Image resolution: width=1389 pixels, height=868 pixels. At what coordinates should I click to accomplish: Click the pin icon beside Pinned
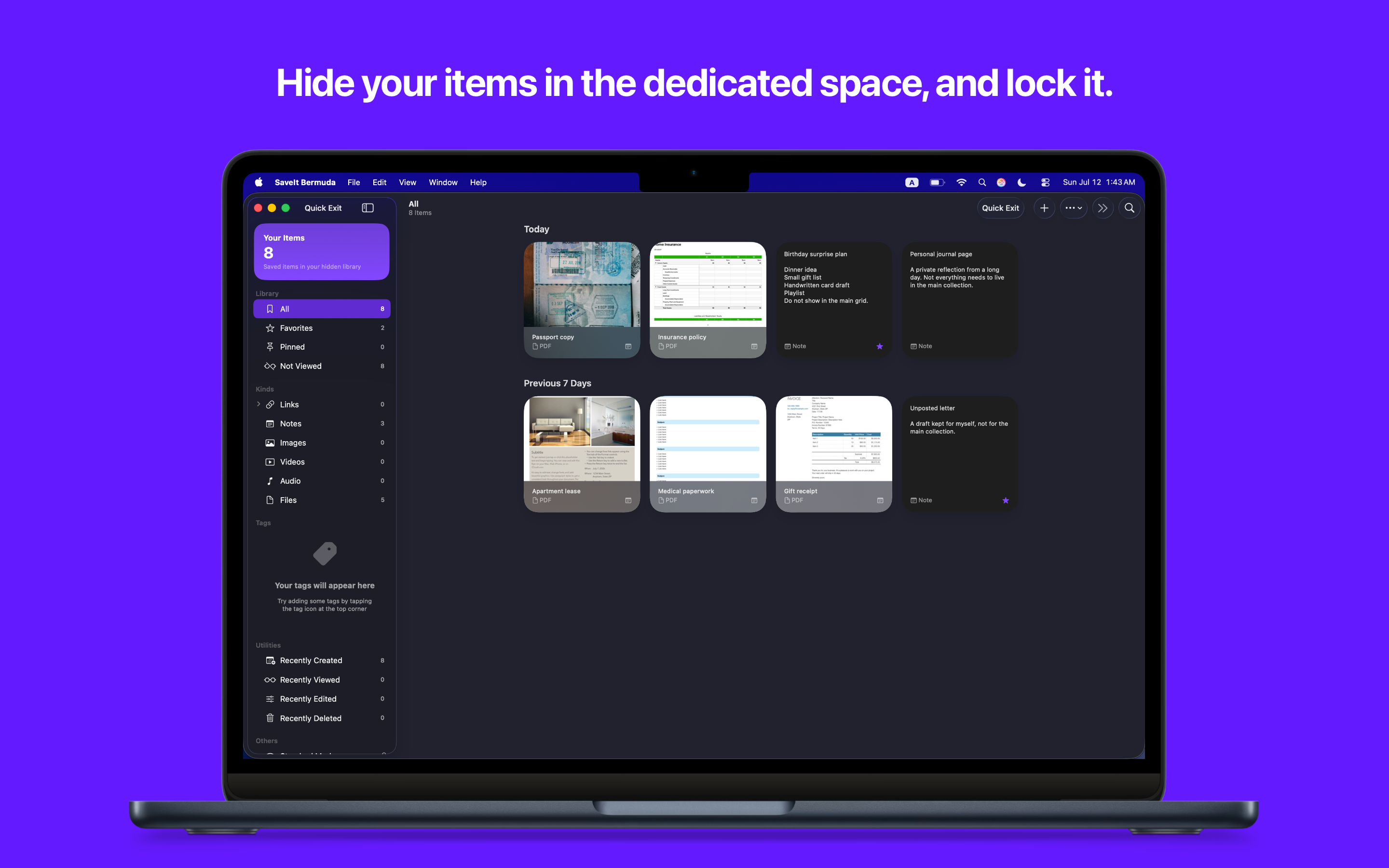pos(270,347)
